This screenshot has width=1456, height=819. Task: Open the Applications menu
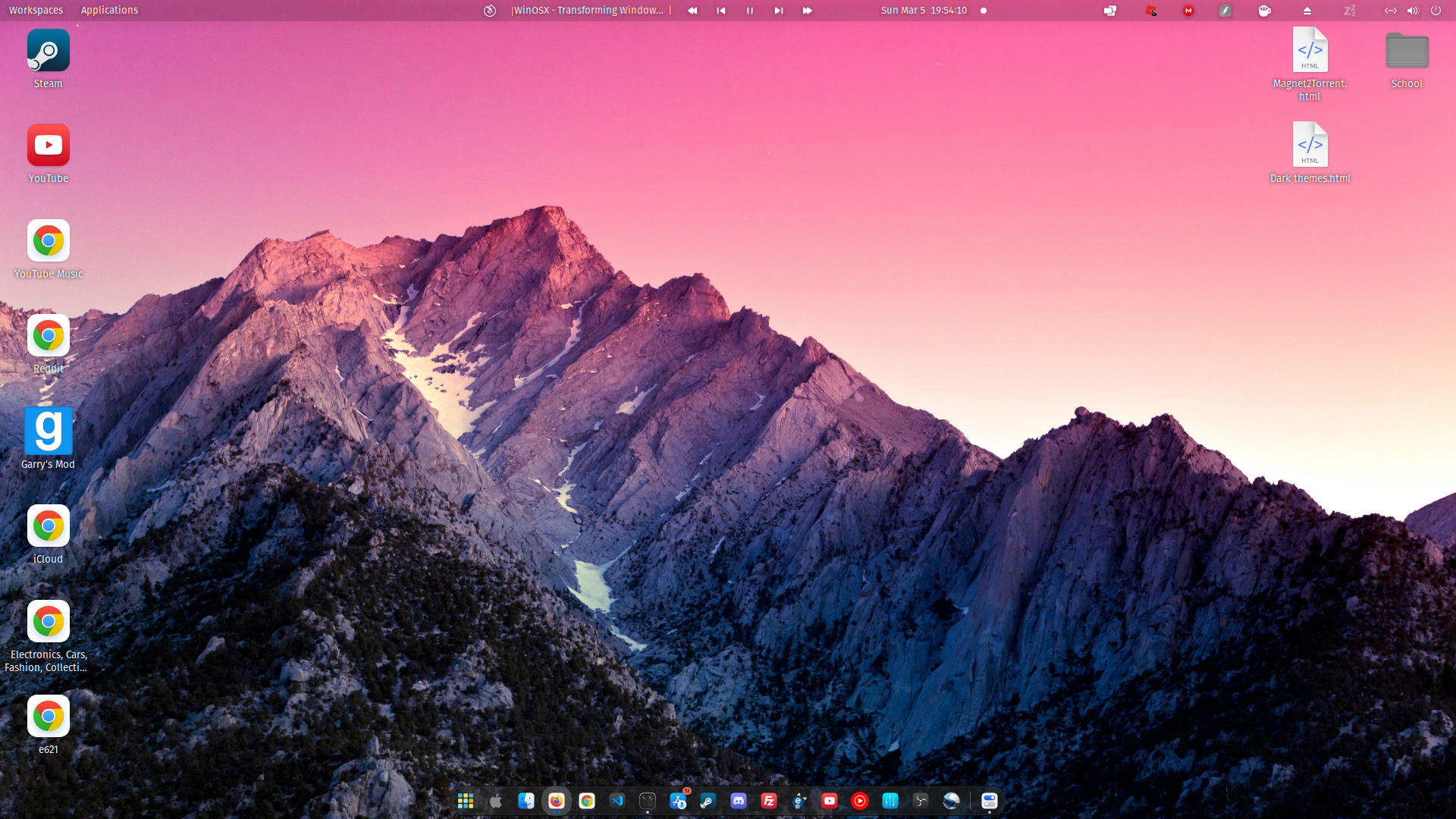coord(109,11)
